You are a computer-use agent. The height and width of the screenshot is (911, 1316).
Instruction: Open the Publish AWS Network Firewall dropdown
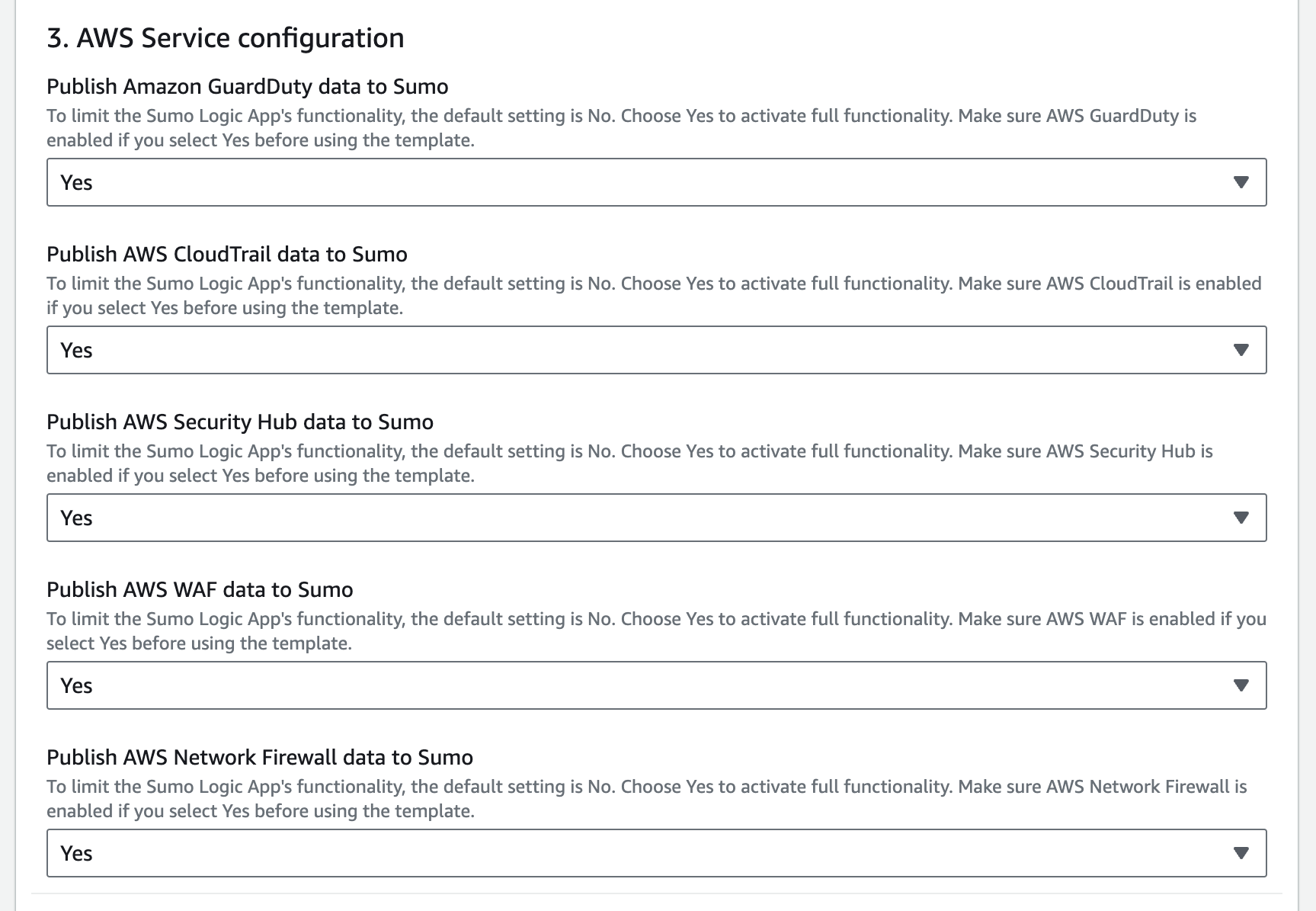[655, 853]
